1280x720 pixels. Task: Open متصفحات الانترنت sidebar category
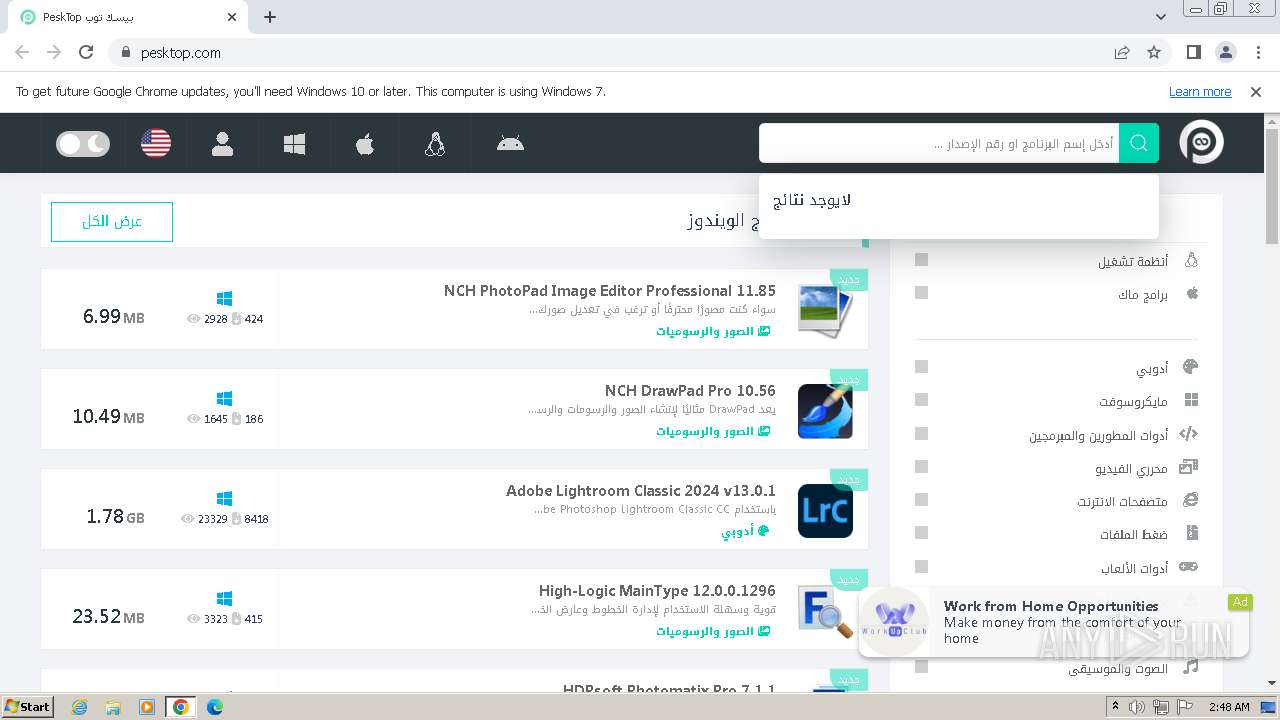click(x=1123, y=502)
